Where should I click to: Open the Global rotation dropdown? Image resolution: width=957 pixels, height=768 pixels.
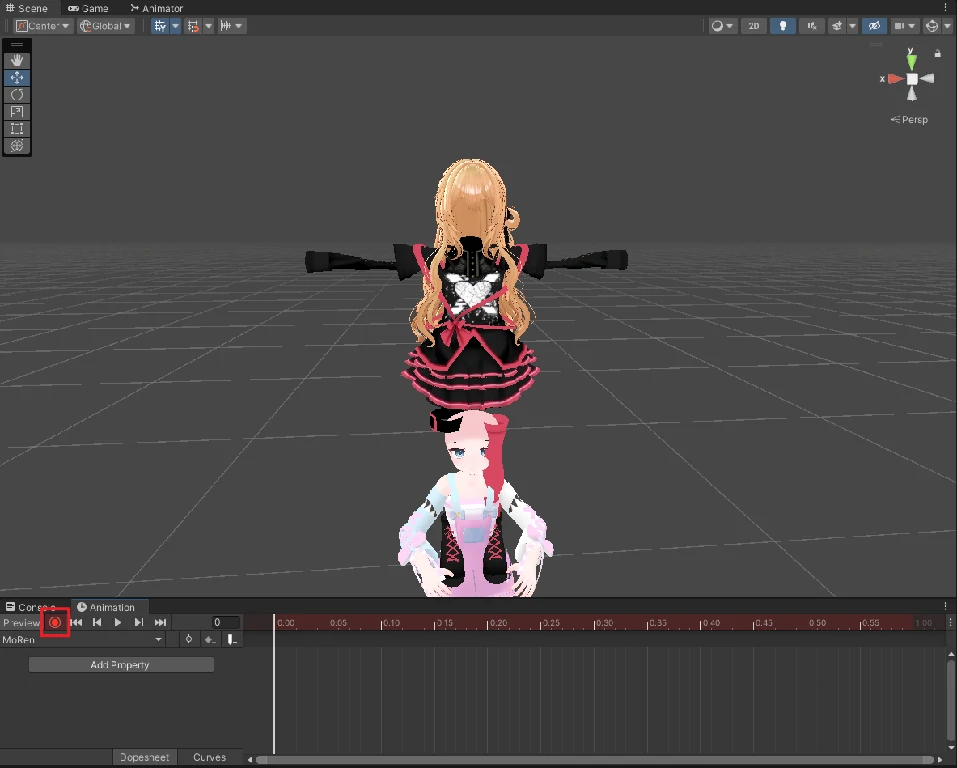tap(106, 26)
